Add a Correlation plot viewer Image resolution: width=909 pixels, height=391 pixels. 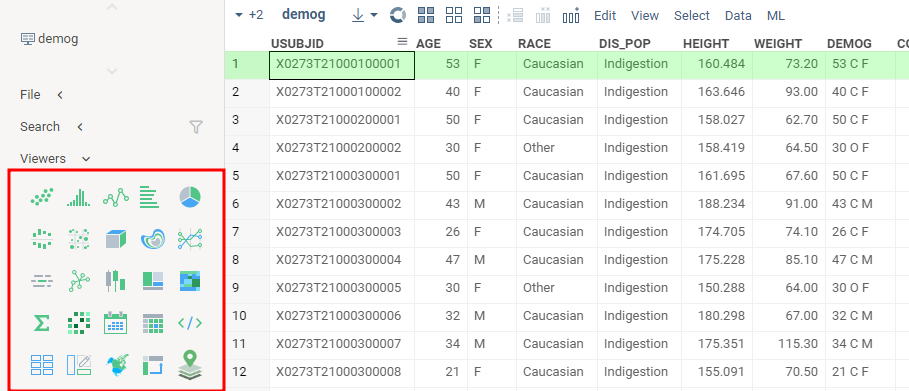pos(78,323)
